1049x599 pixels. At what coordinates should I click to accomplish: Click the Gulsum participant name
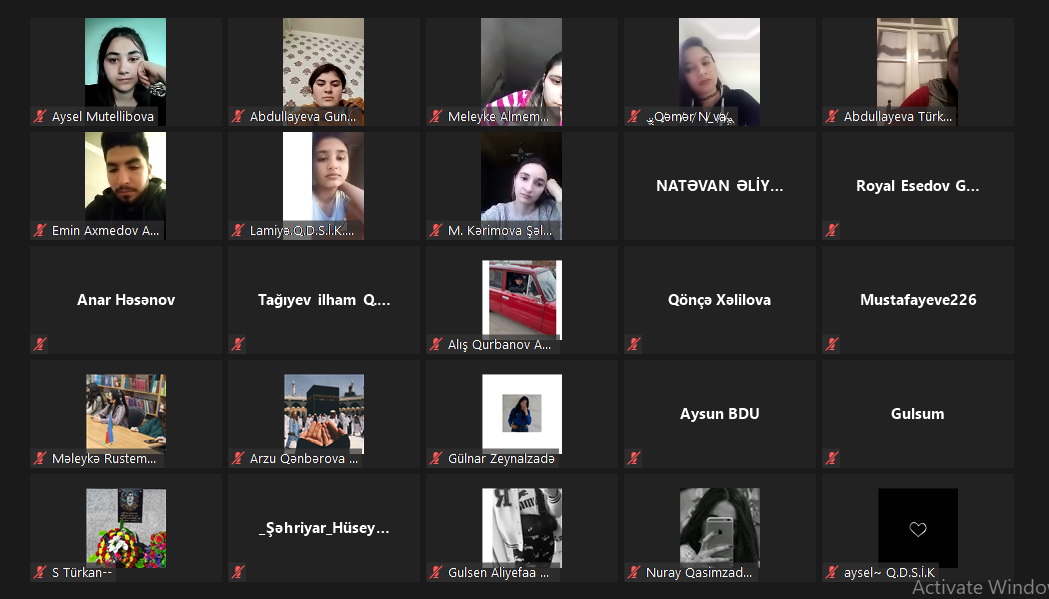pyautogui.click(x=918, y=414)
